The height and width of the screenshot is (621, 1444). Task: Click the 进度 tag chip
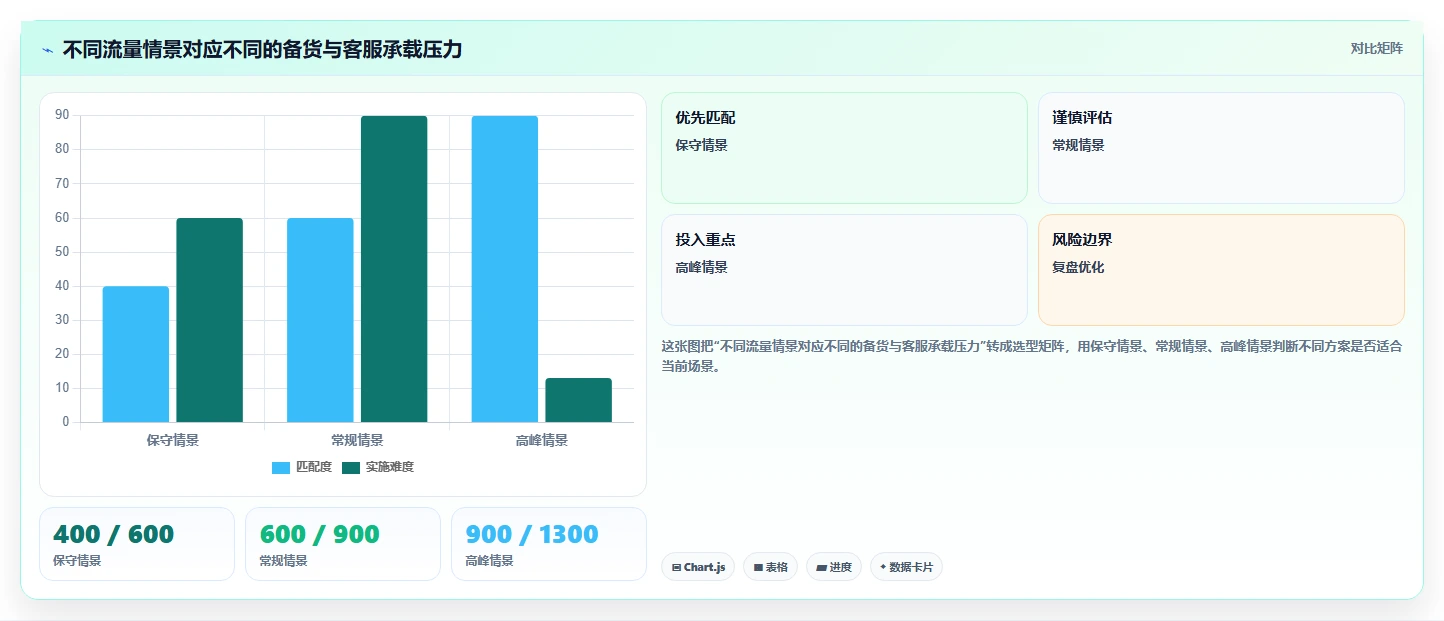click(x=834, y=567)
